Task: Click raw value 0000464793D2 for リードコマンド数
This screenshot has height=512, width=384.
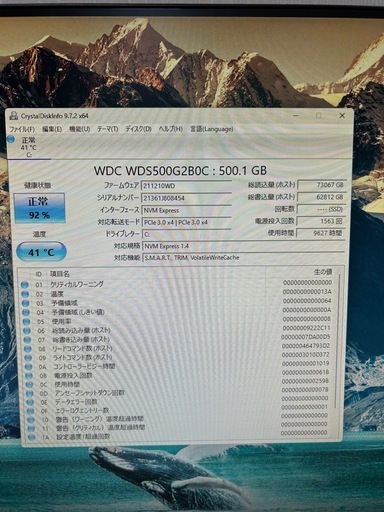Action: [306, 346]
